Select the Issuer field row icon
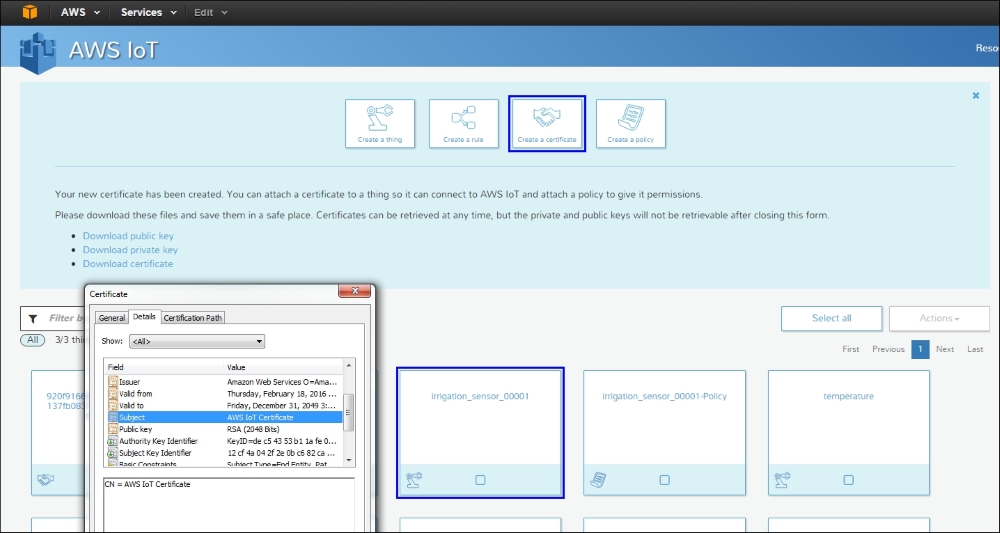Image resolution: width=1000 pixels, height=533 pixels. point(113,382)
